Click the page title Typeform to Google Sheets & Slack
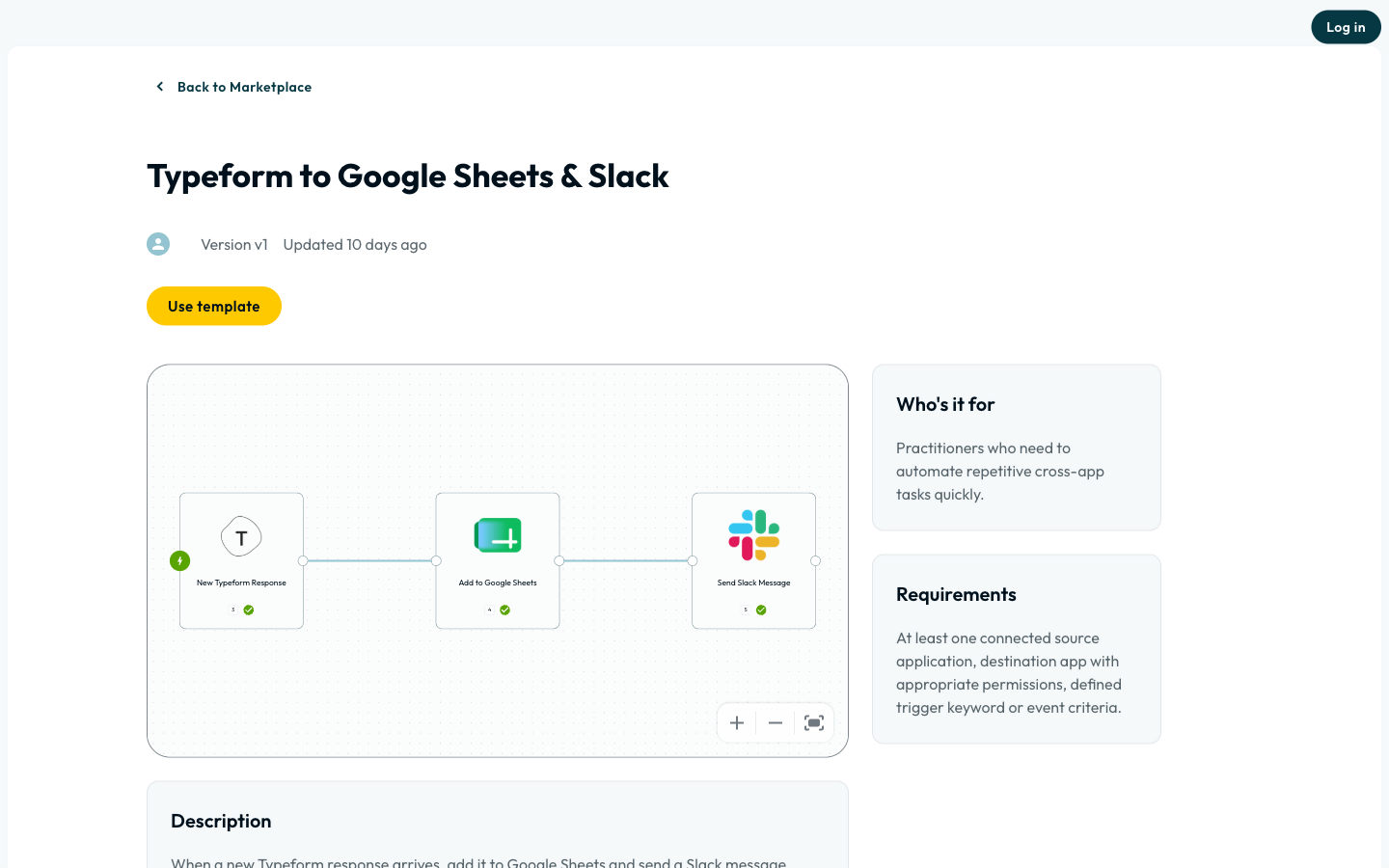Viewport: 1389px width, 868px height. pyautogui.click(x=408, y=176)
